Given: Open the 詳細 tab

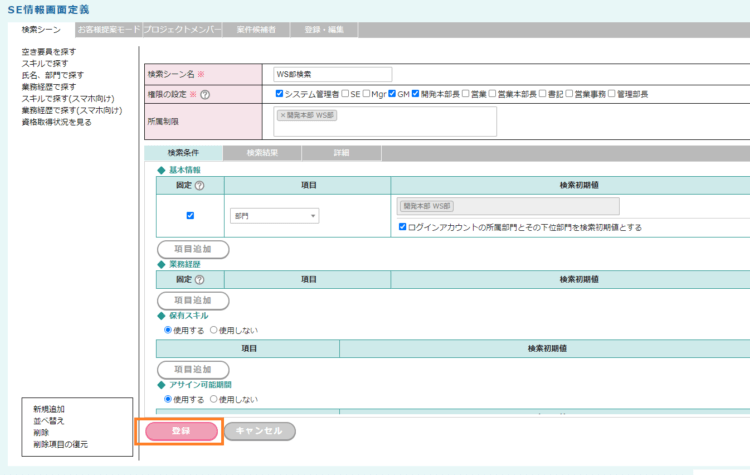Looking at the screenshot, I should point(341,153).
